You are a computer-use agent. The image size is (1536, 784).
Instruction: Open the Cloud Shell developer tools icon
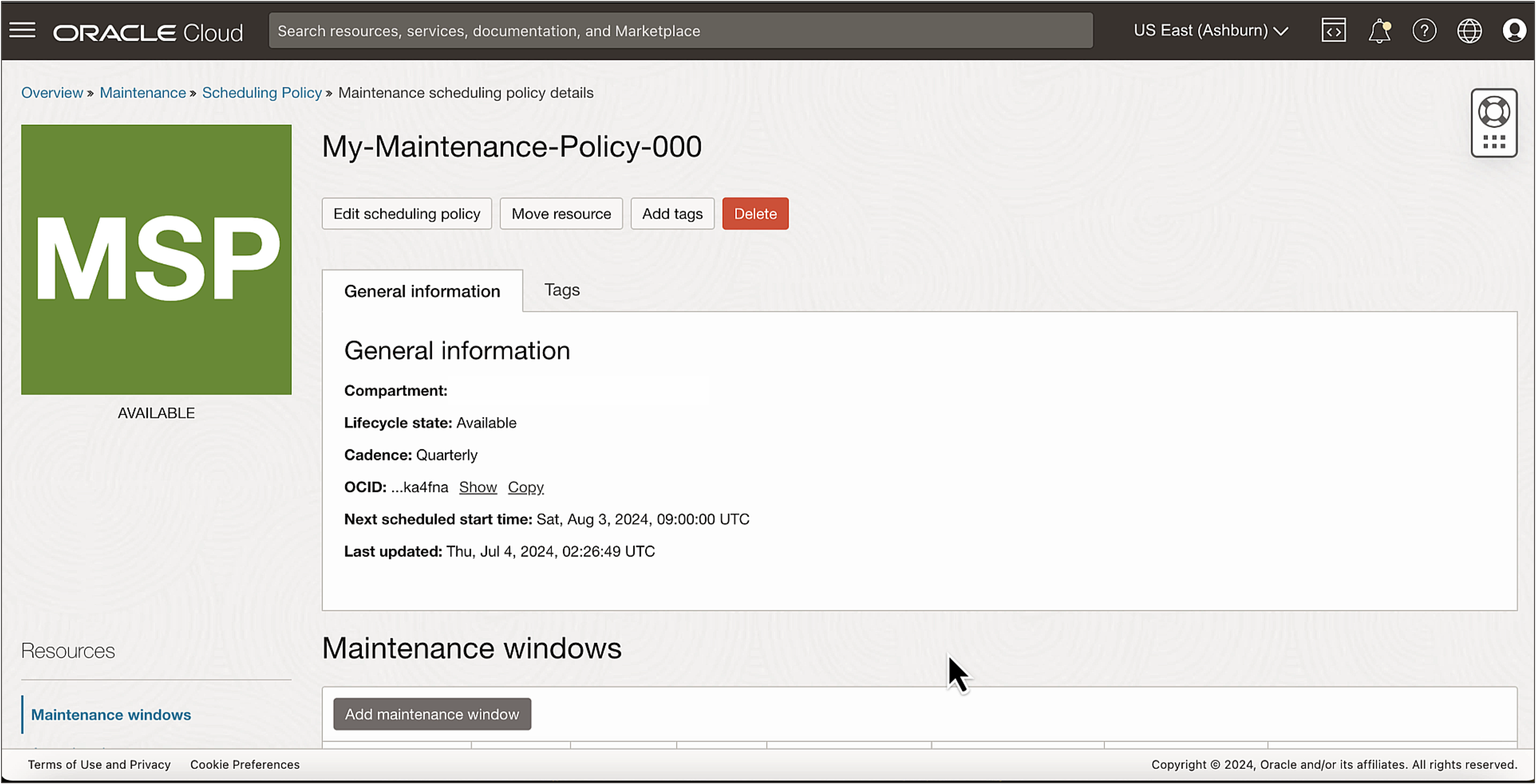coord(1333,30)
